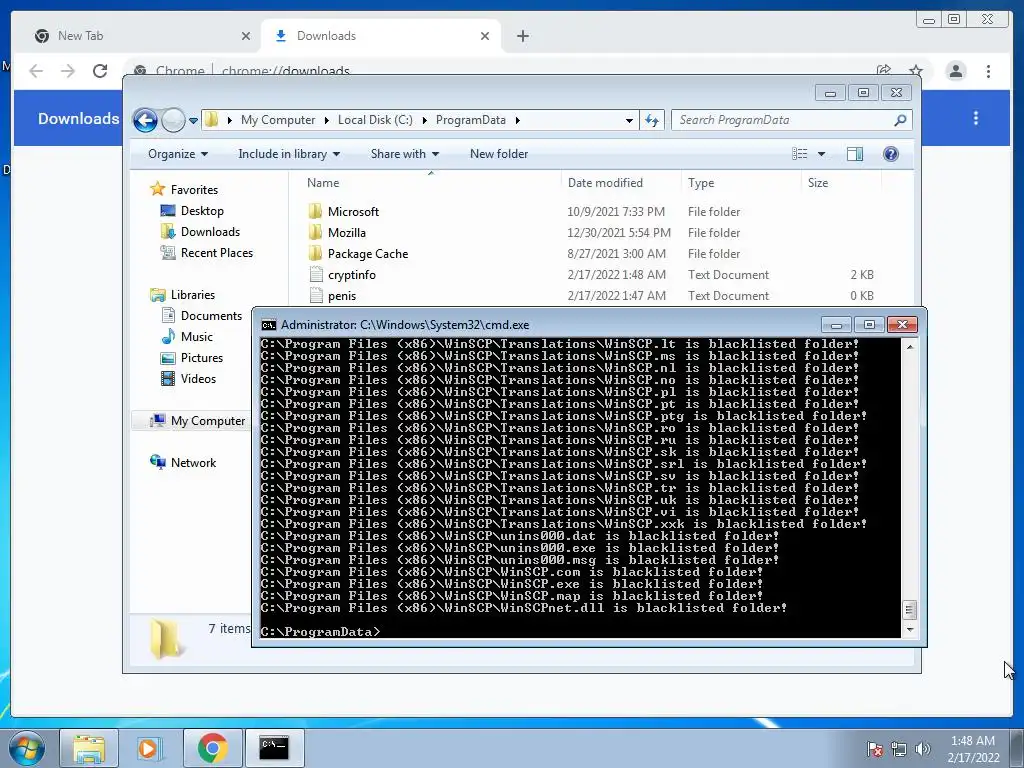This screenshot has height=768, width=1024.
Task: Click the volume speaker tray icon
Action: click(x=922, y=749)
